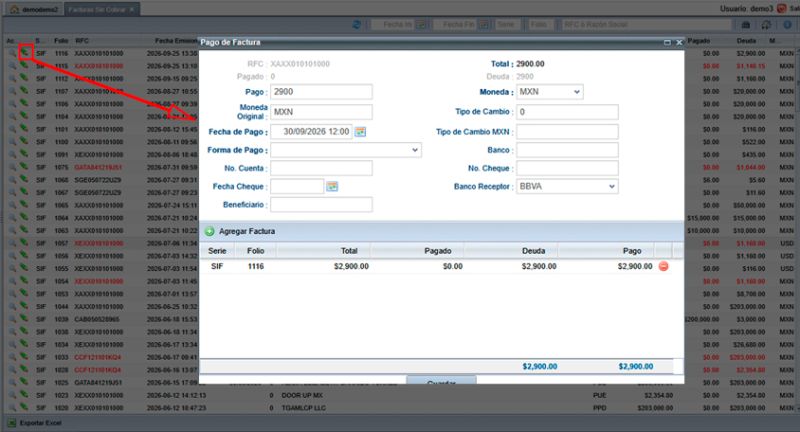This screenshot has height=432, width=800.
Task: Open the Fecha de Pago calendar picker
Action: tap(360, 132)
